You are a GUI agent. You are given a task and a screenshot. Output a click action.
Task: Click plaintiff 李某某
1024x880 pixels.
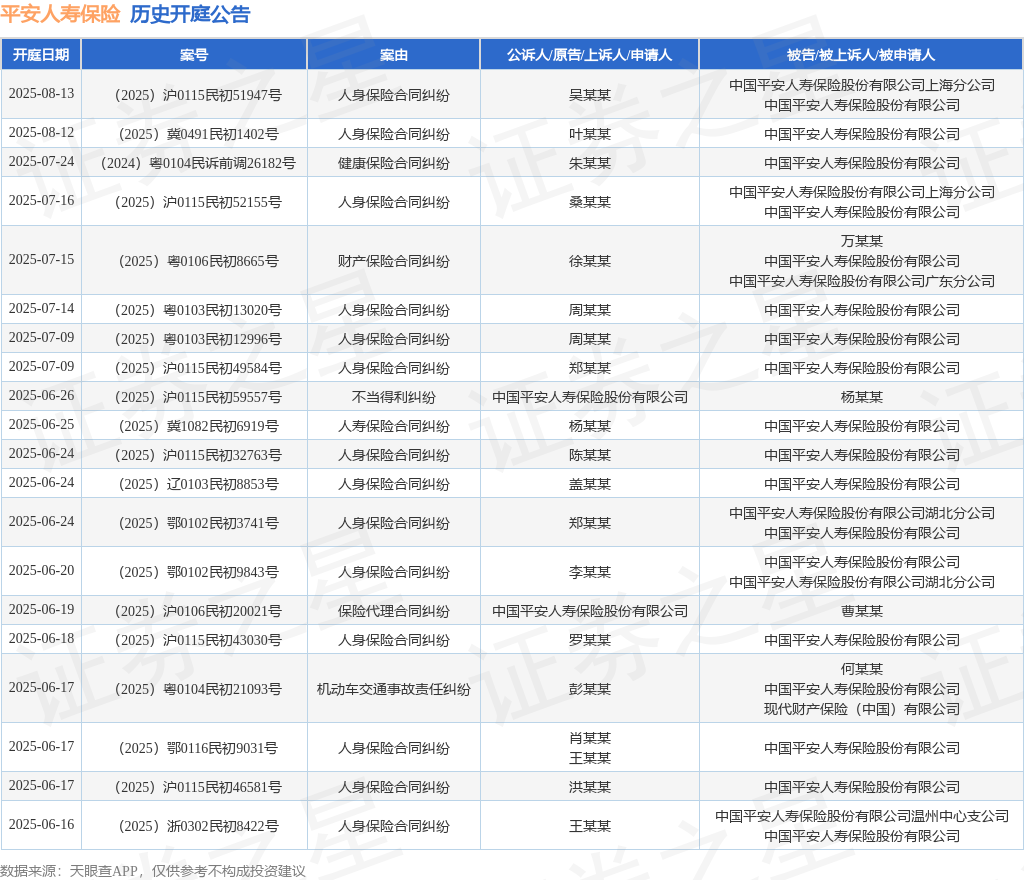tap(590, 573)
